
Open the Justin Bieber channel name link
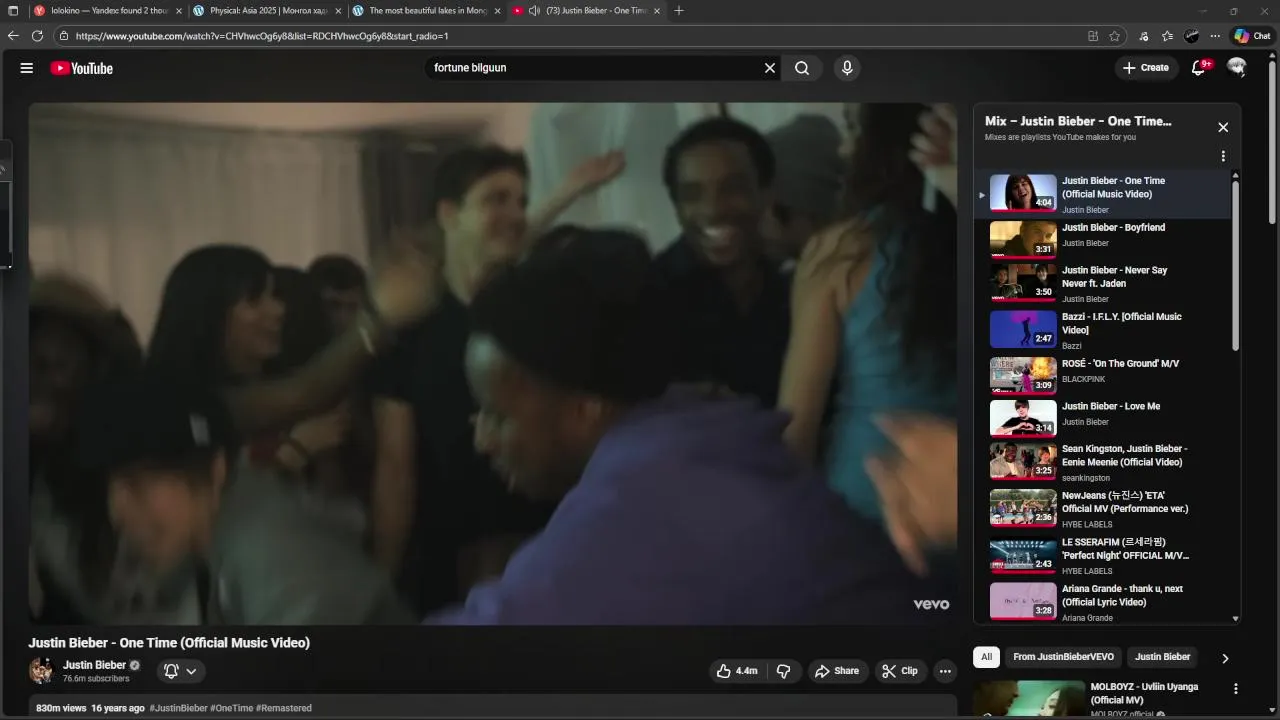click(x=94, y=665)
